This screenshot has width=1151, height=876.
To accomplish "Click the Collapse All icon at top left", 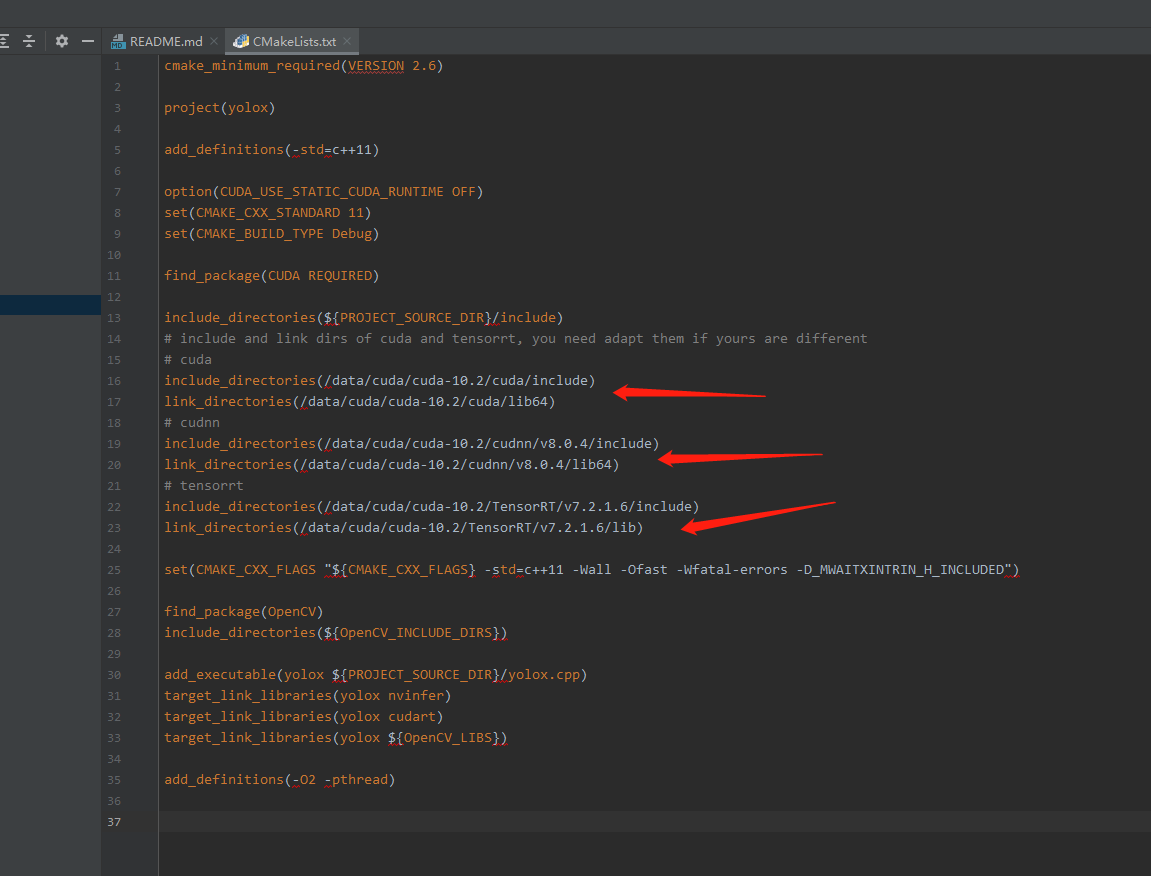I will coord(29,41).
